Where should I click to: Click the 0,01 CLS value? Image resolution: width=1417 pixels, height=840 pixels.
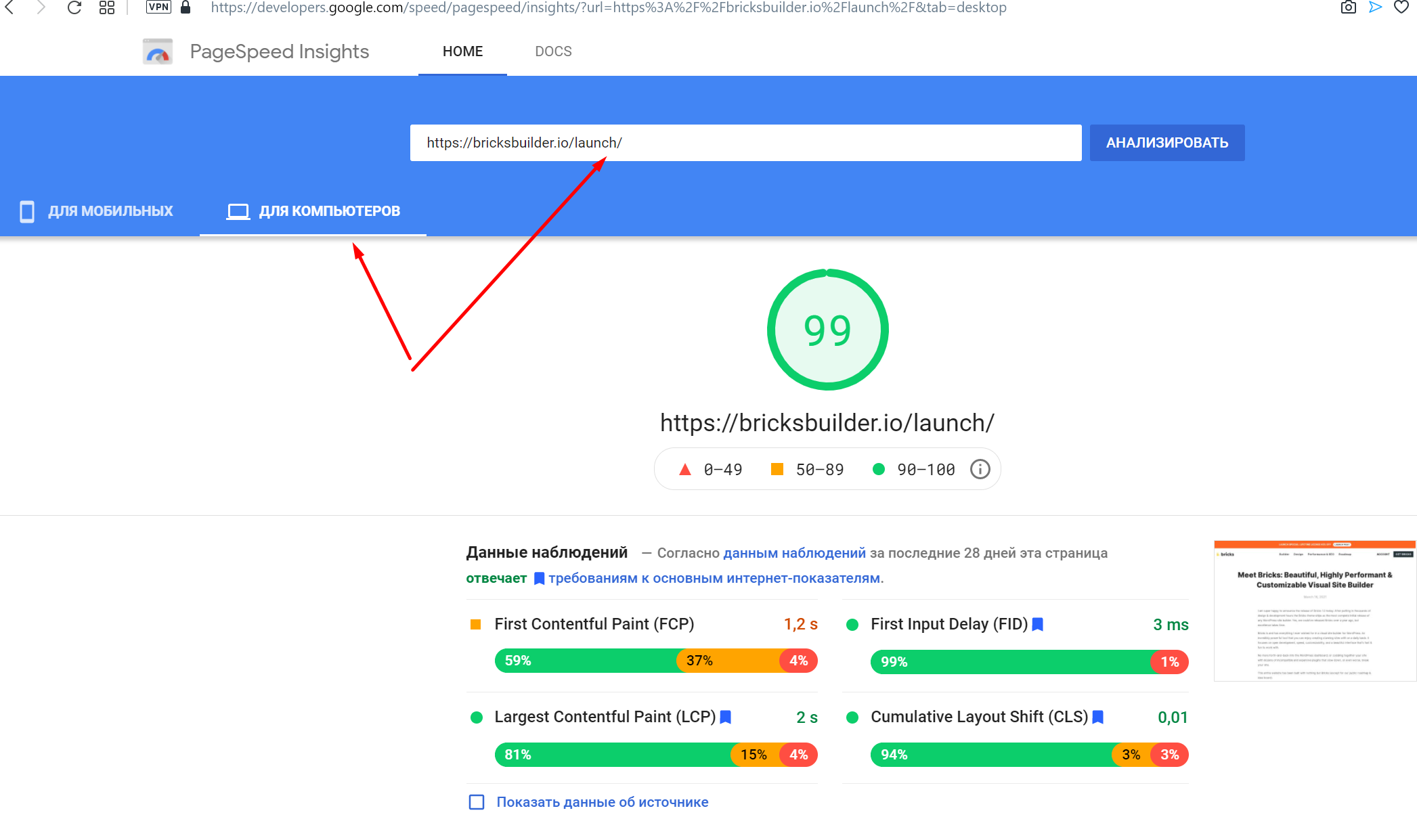[1173, 717]
